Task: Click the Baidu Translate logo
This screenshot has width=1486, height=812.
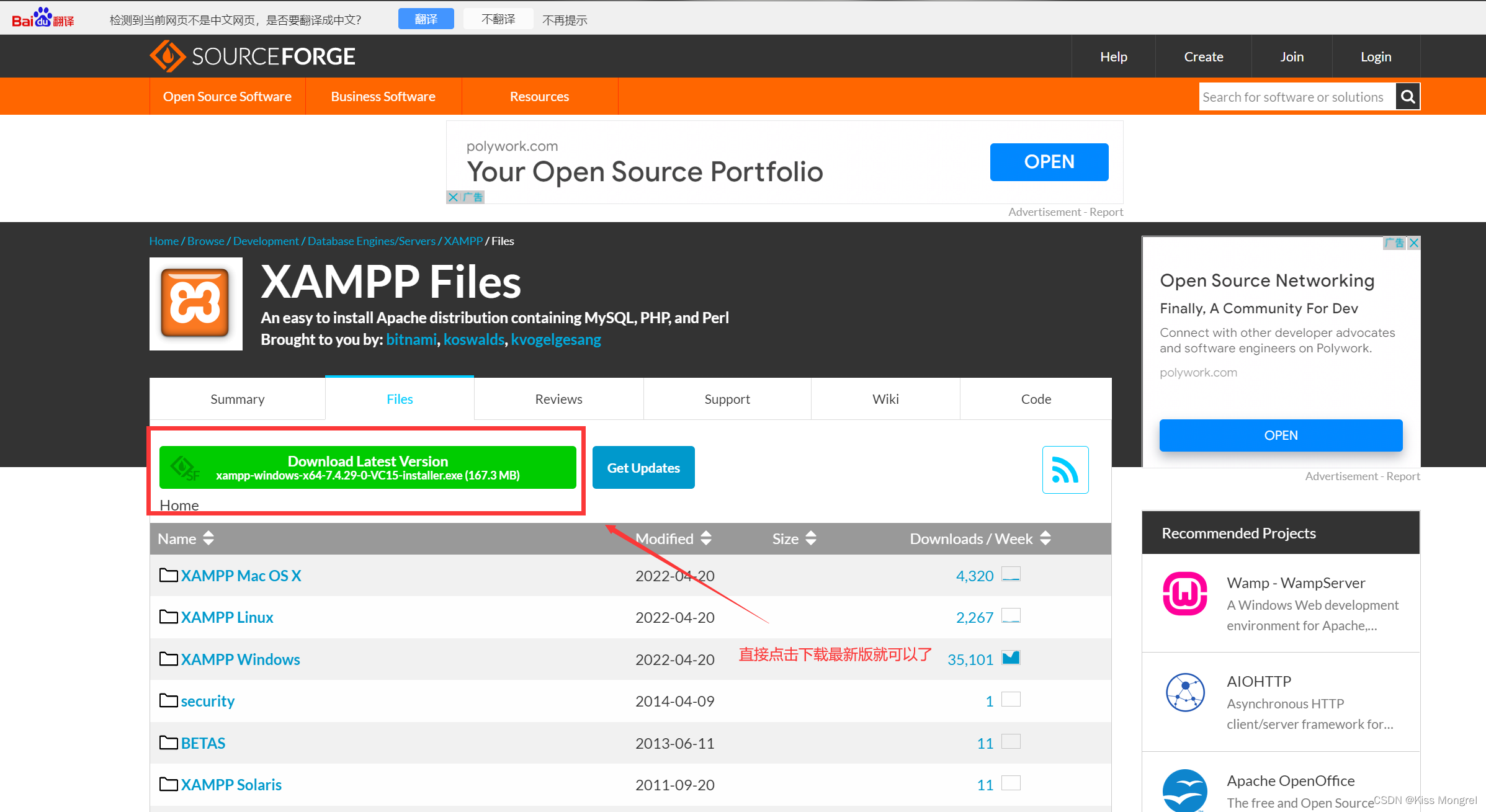Action: (x=43, y=19)
